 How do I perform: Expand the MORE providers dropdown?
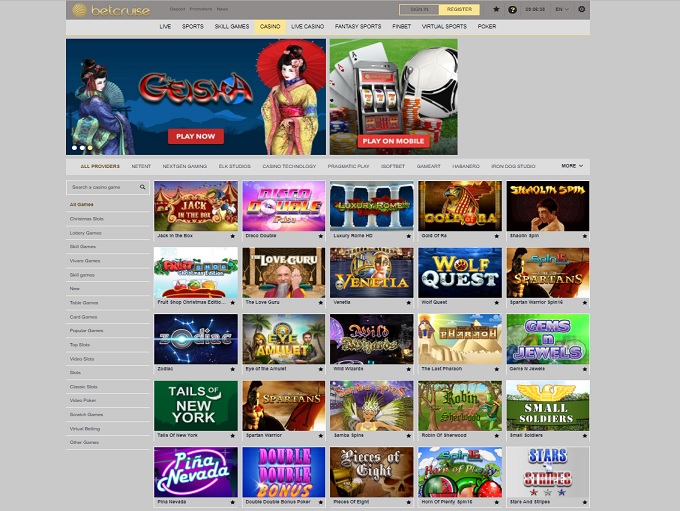point(571,166)
